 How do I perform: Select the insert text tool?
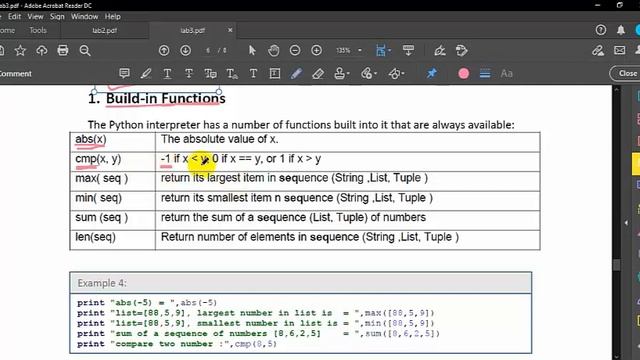click(x=232, y=73)
